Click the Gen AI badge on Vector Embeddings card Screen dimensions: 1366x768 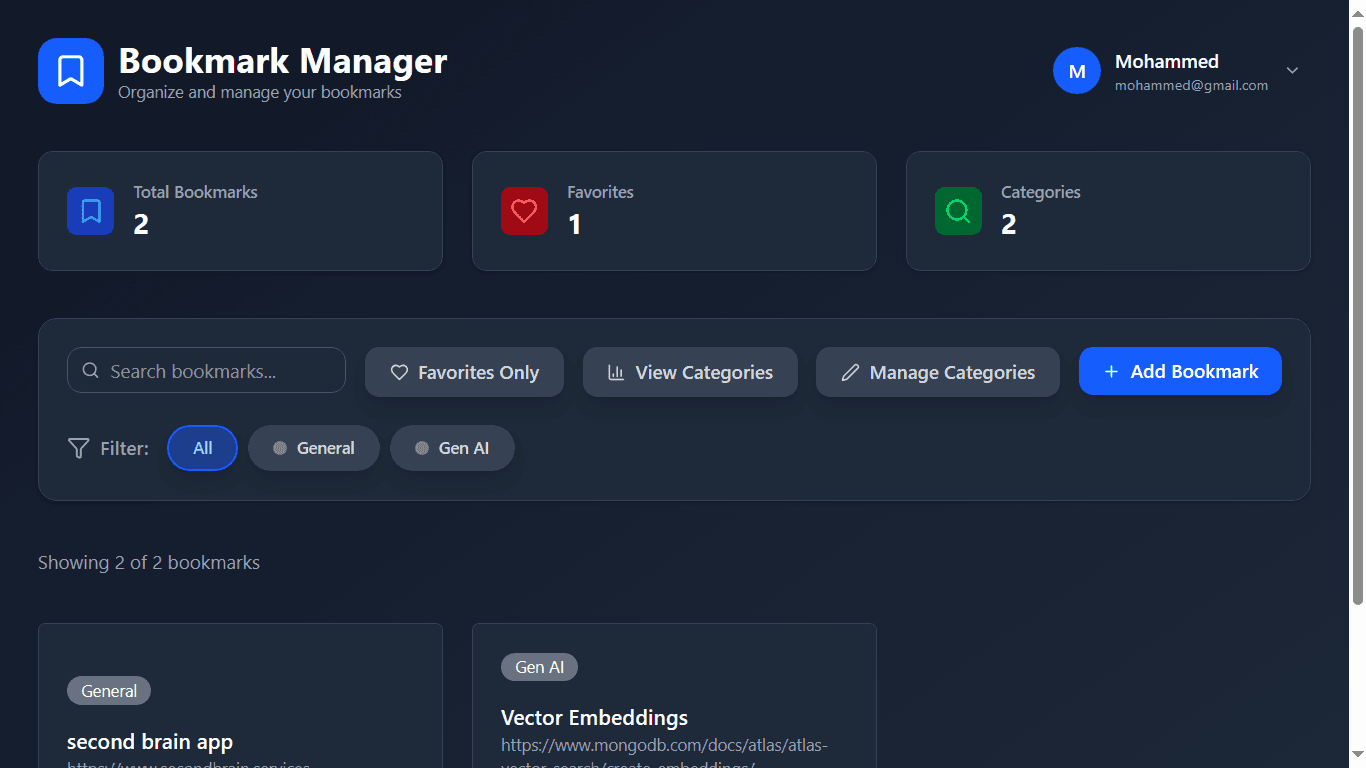pos(539,667)
